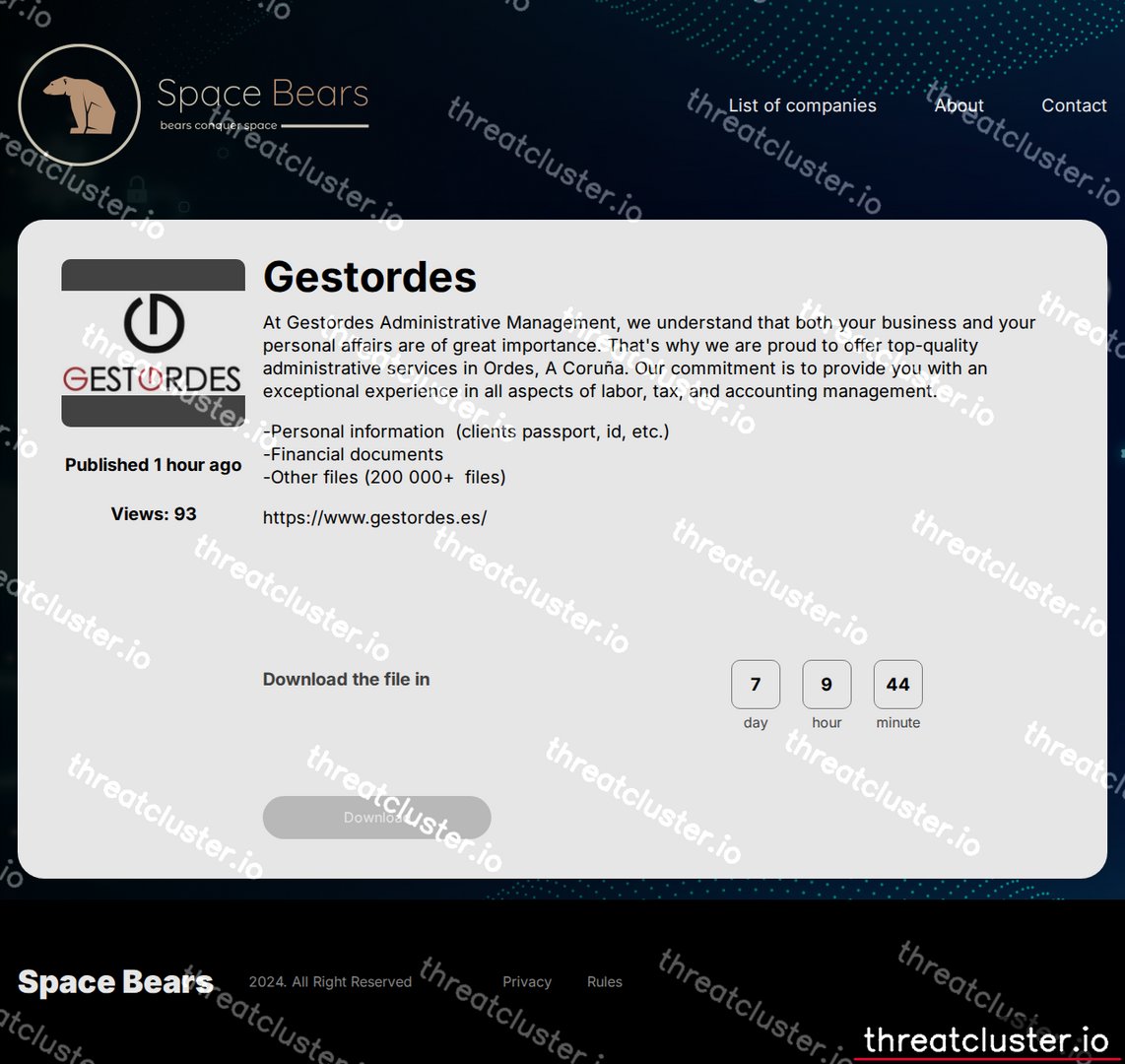Click the 'bears conquer space' tagline

(218, 125)
